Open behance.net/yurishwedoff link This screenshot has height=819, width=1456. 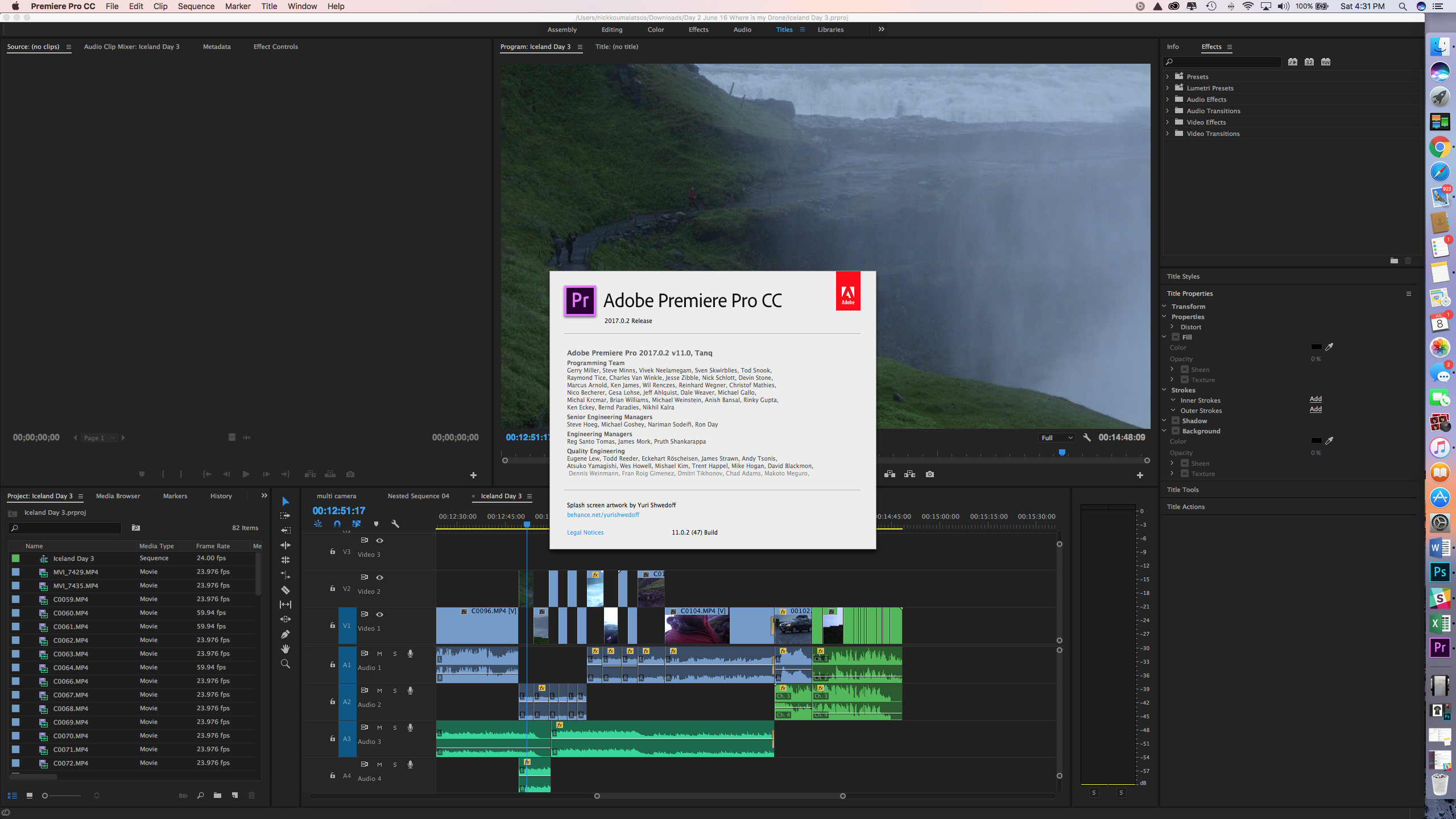603,515
